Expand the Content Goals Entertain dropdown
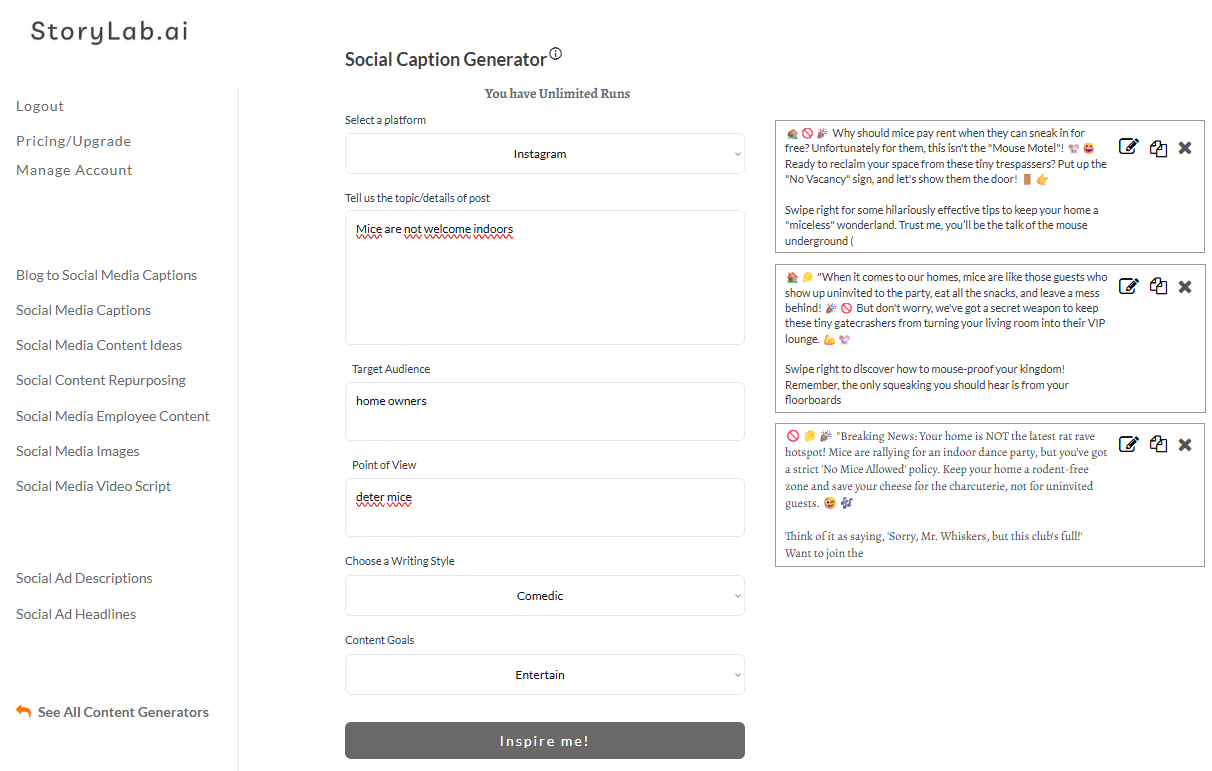 tap(545, 675)
